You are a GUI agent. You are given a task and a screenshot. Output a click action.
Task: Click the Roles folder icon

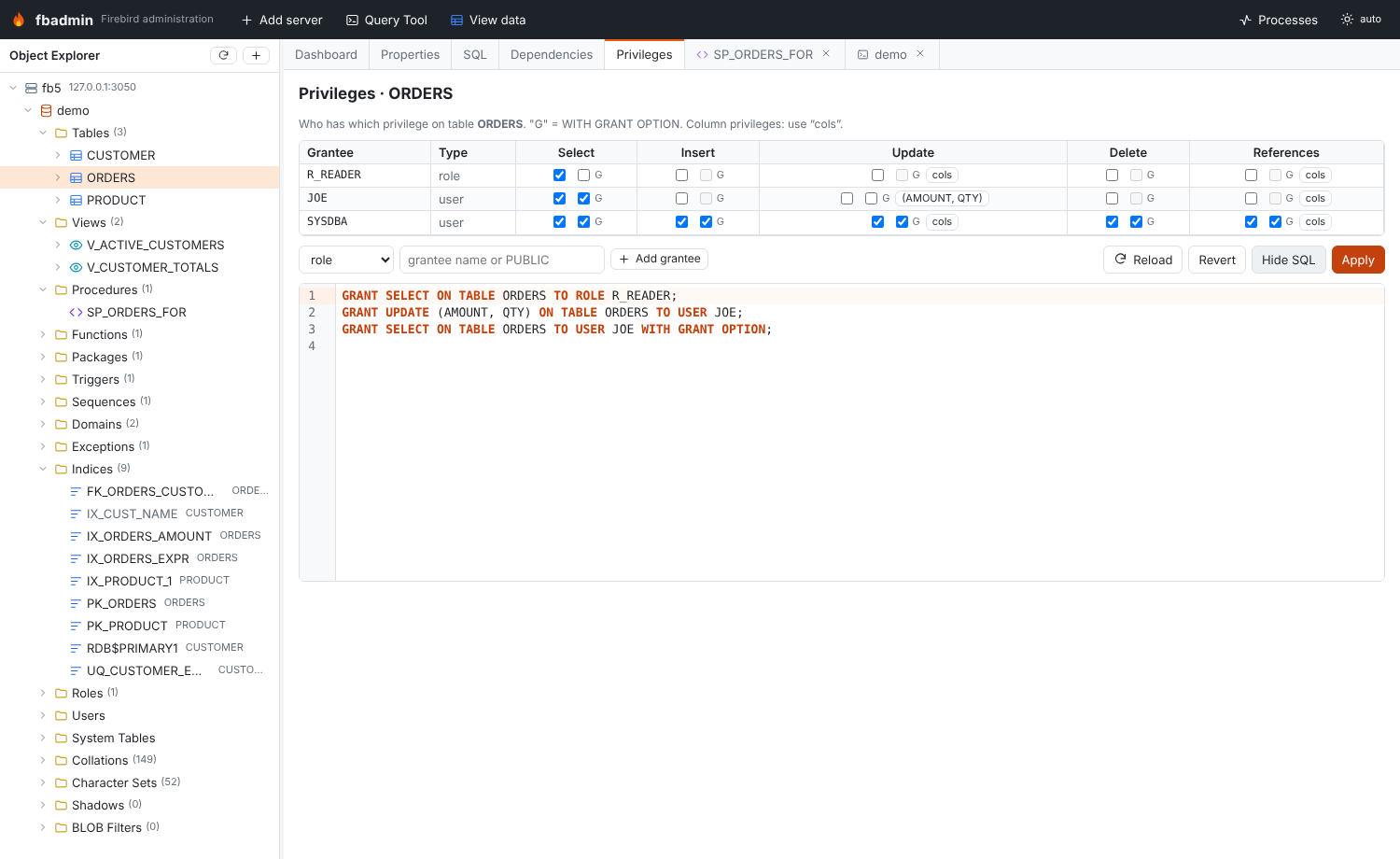click(61, 693)
